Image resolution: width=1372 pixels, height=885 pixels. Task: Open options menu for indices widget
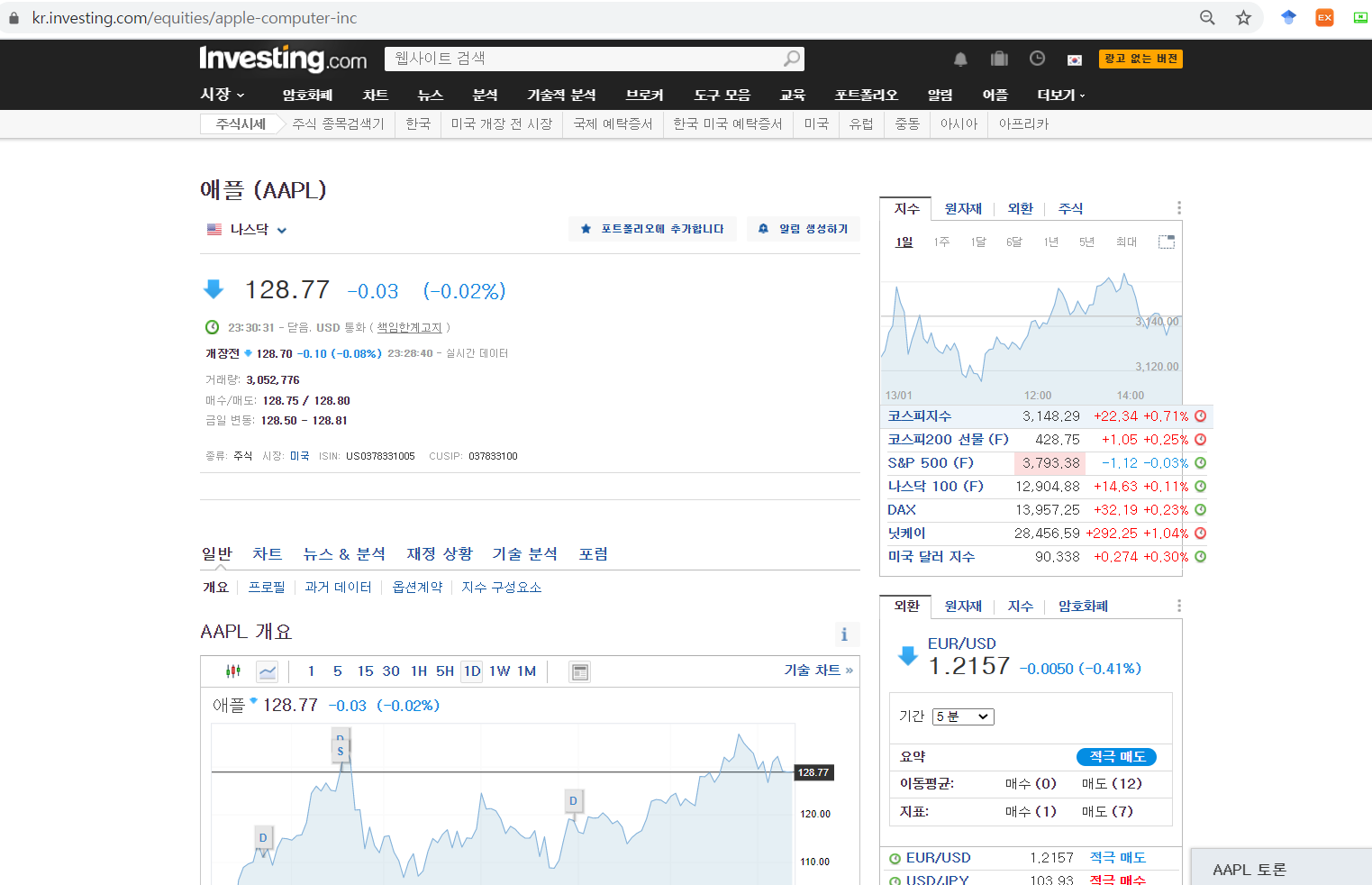(x=1178, y=207)
